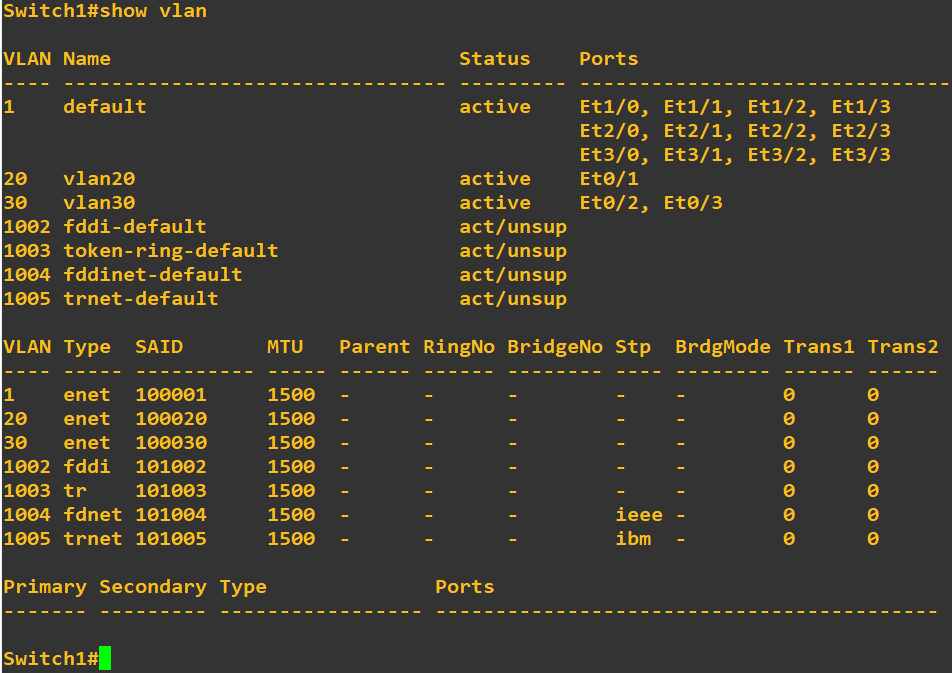Click the 'vlan30' name entry
The width and height of the screenshot is (952, 673).
point(99,203)
